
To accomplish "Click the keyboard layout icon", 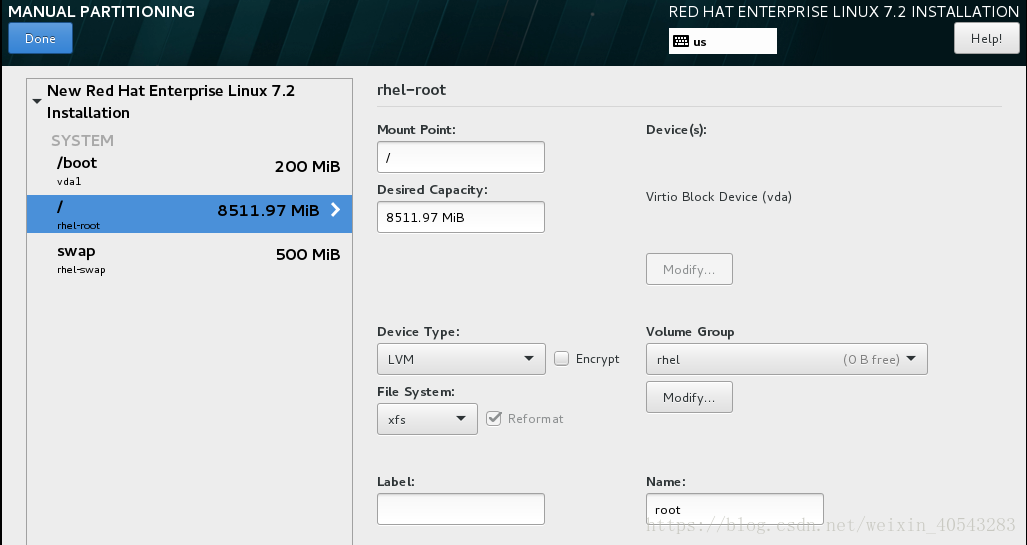I will click(681, 41).
